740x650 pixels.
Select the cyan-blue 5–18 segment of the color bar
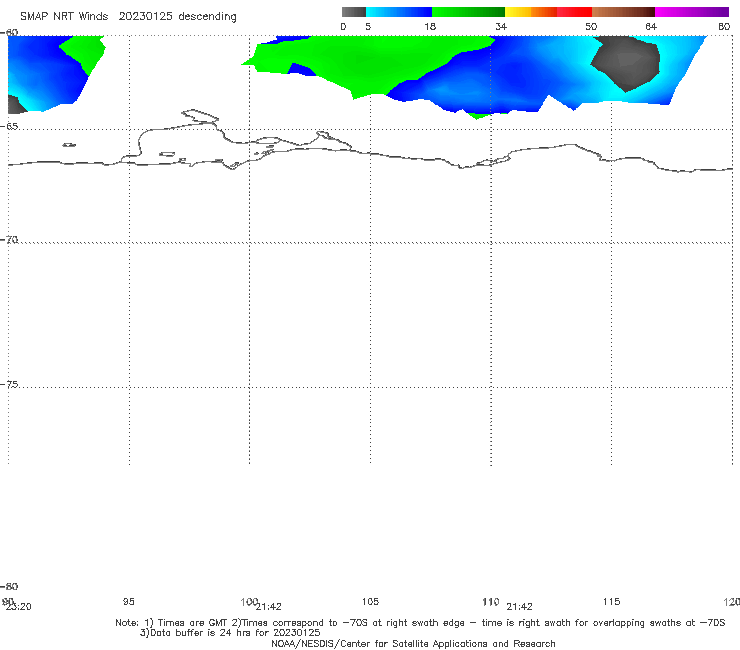pos(399,12)
